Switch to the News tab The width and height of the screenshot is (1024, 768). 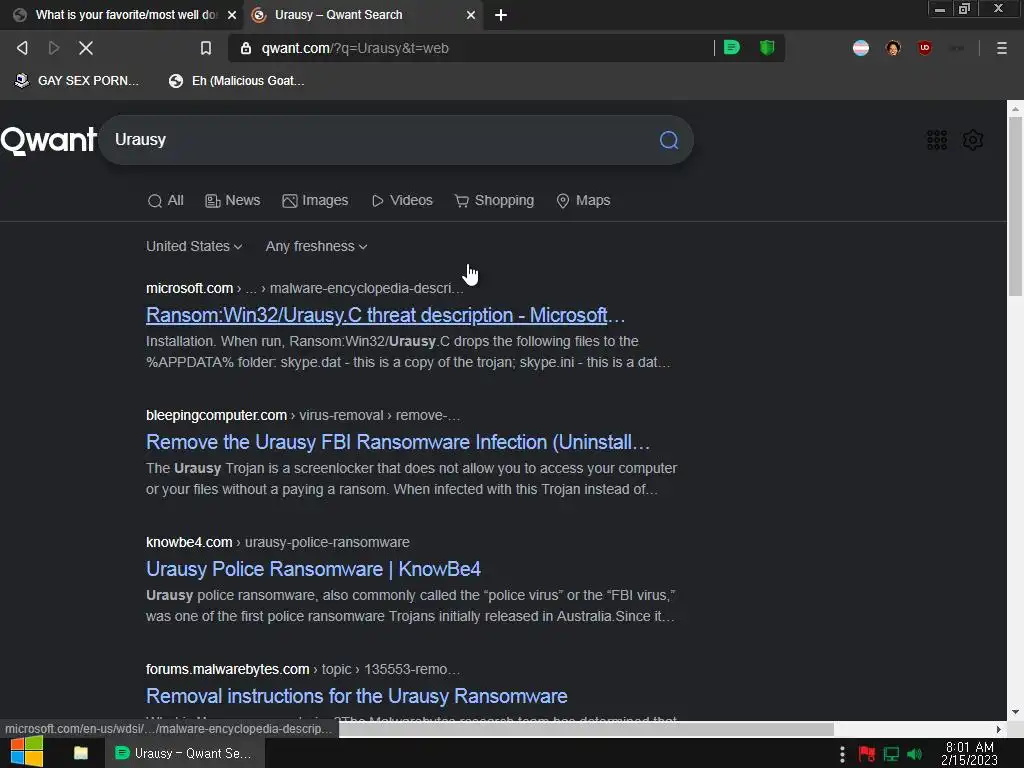[232, 200]
